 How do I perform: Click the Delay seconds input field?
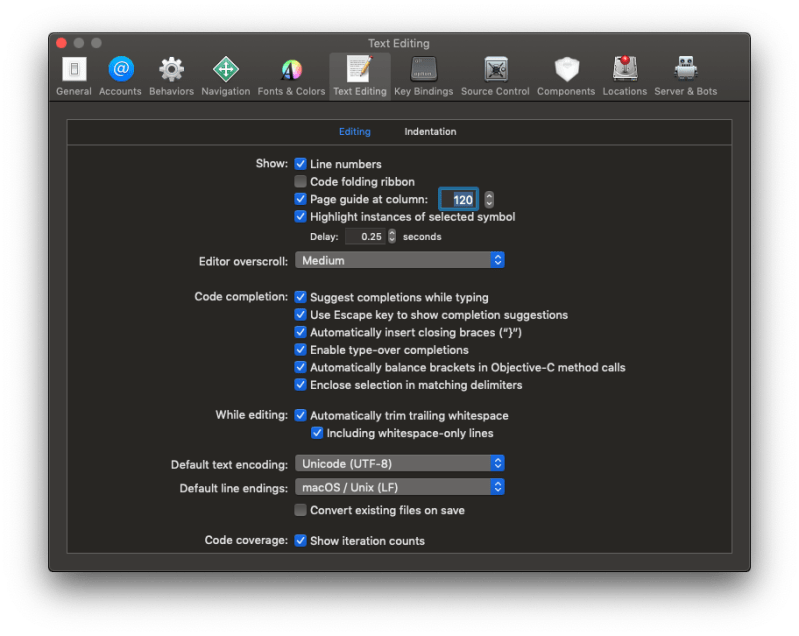[x=365, y=236]
